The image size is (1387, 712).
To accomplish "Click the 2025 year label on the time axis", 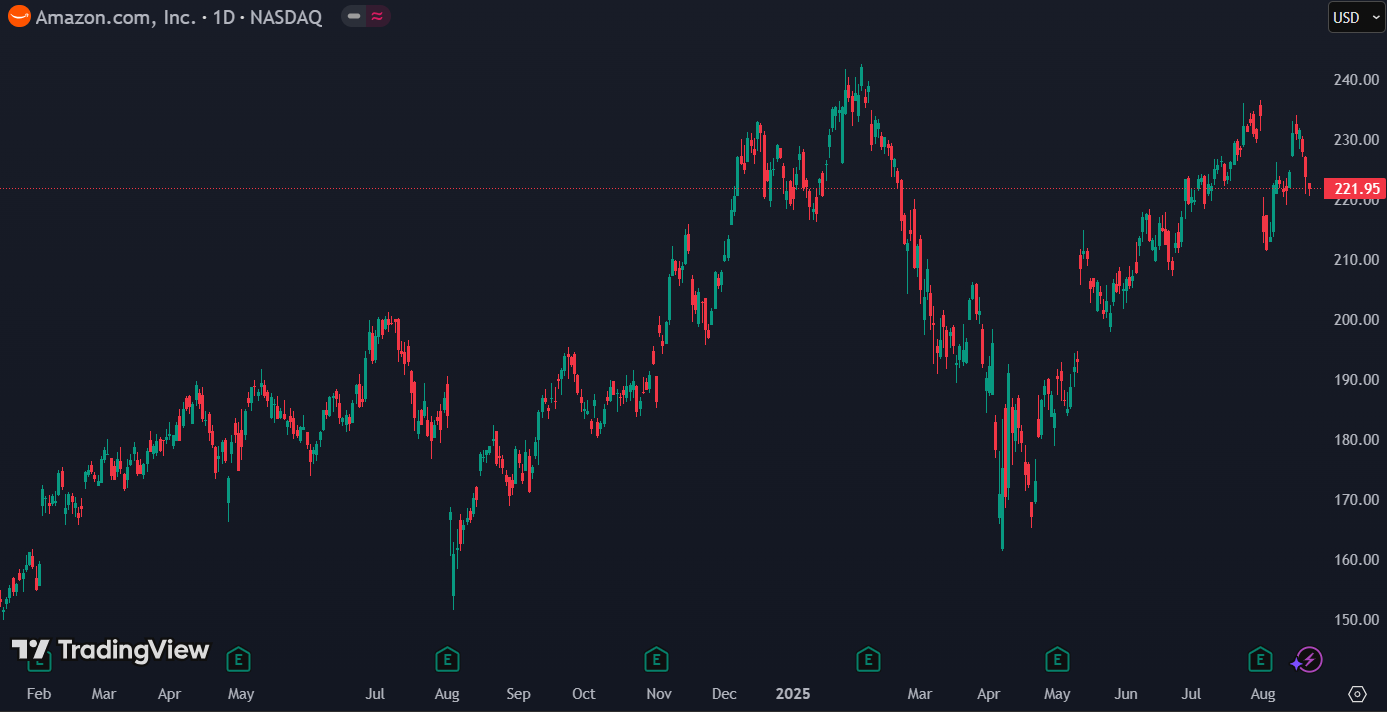I will pyautogui.click(x=793, y=694).
